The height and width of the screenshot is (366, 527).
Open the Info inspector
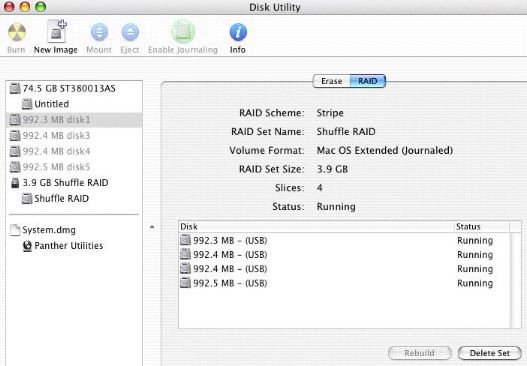click(x=238, y=32)
